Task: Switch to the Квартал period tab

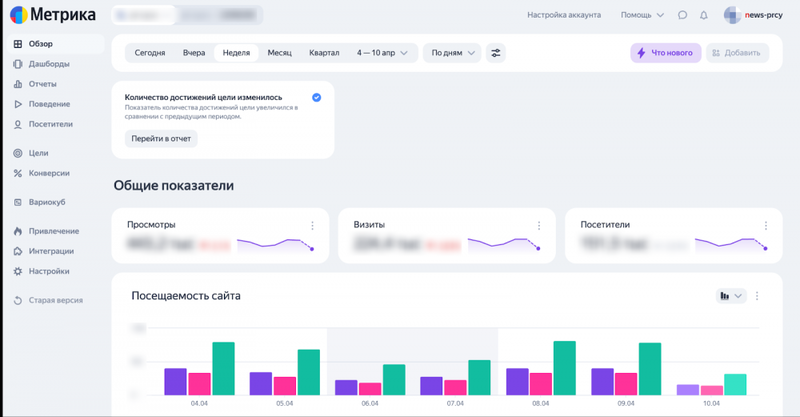Action: [x=324, y=53]
